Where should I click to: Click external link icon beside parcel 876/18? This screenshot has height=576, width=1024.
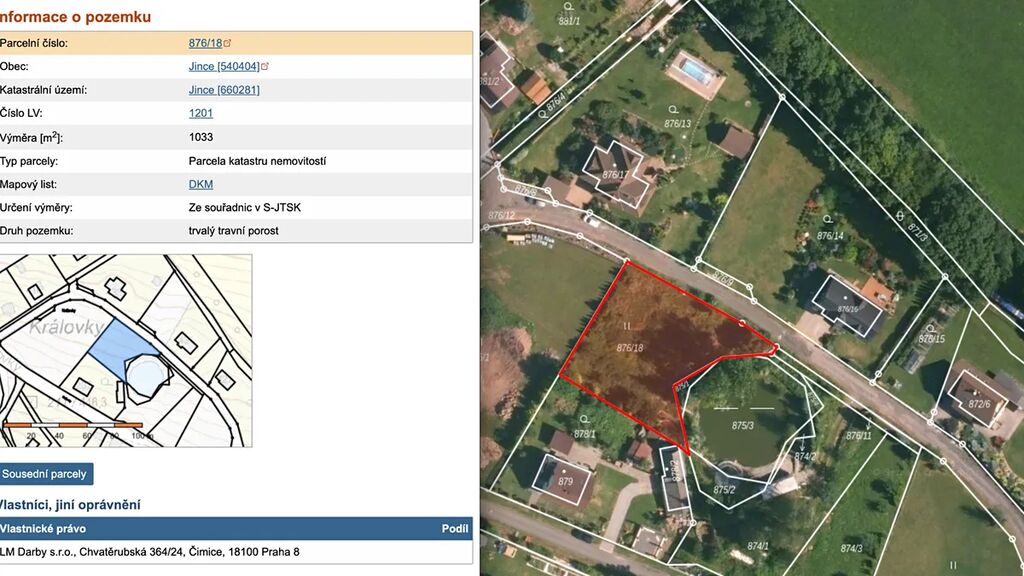pyautogui.click(x=228, y=43)
